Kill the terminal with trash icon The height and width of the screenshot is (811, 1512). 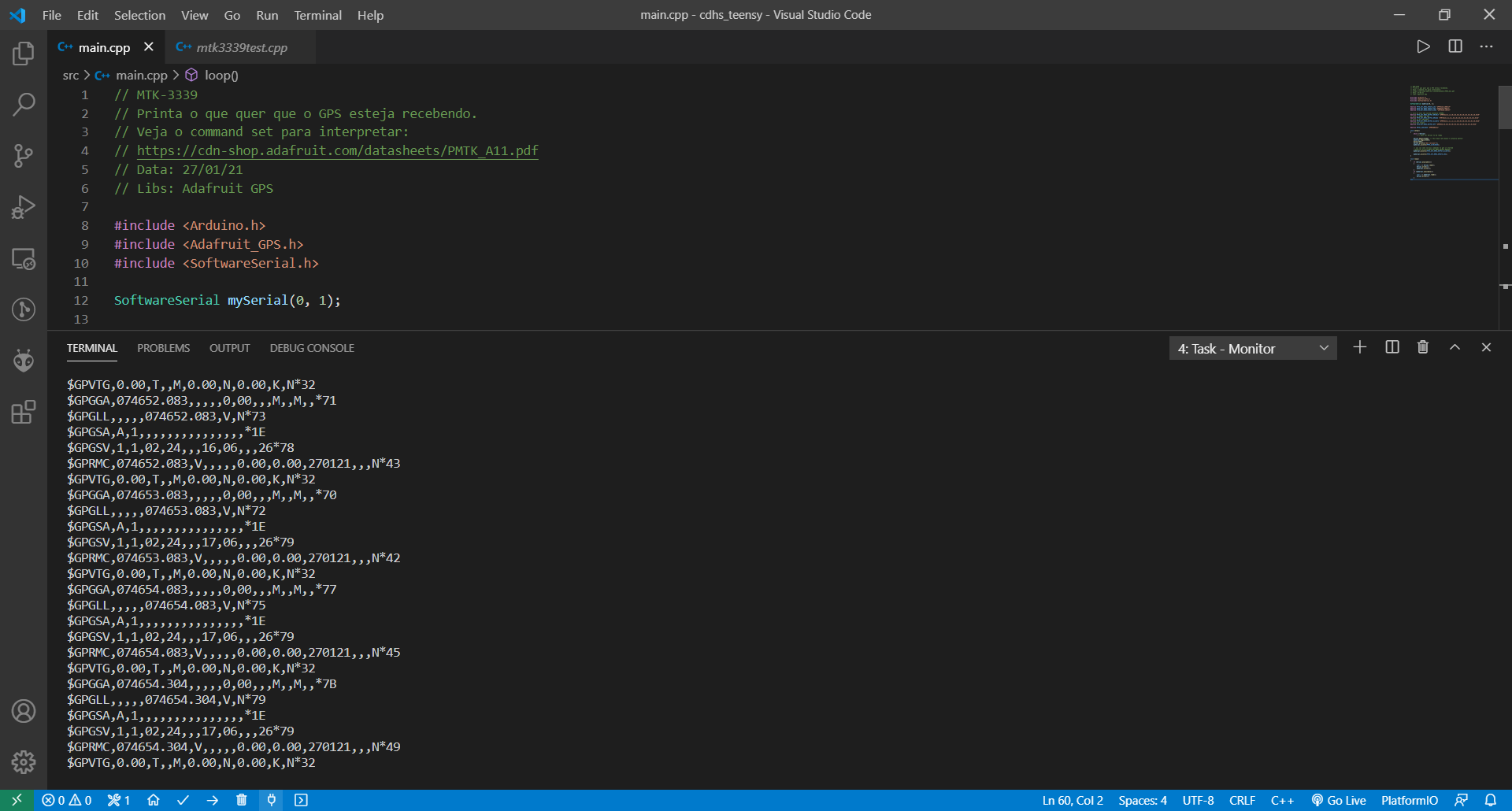[x=1423, y=347]
